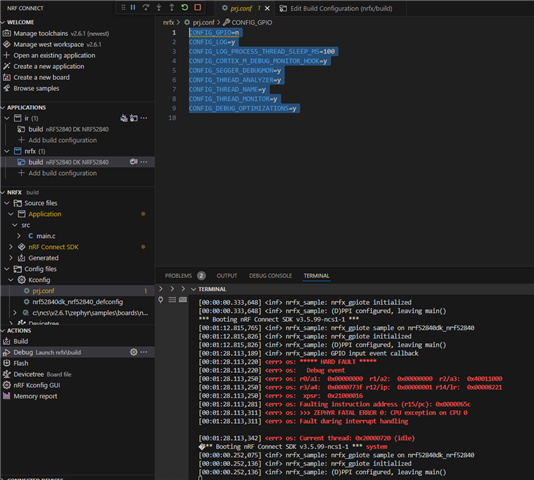Restart the debug session
Viewport: 534px width, 480px height.
click(185, 7)
